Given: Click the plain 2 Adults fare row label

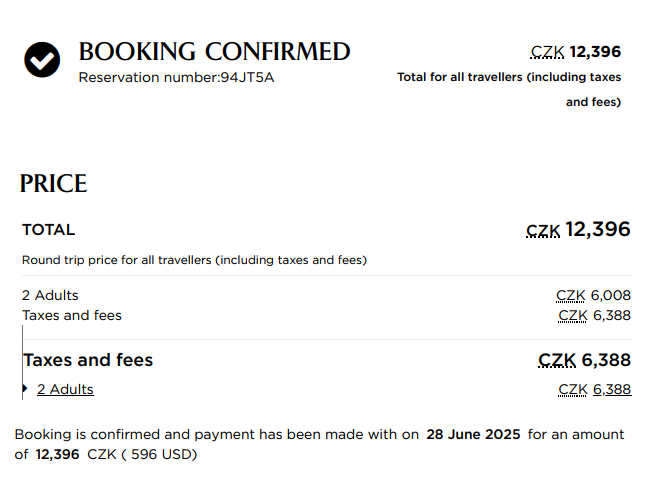Looking at the screenshot, I should [x=50, y=295].
